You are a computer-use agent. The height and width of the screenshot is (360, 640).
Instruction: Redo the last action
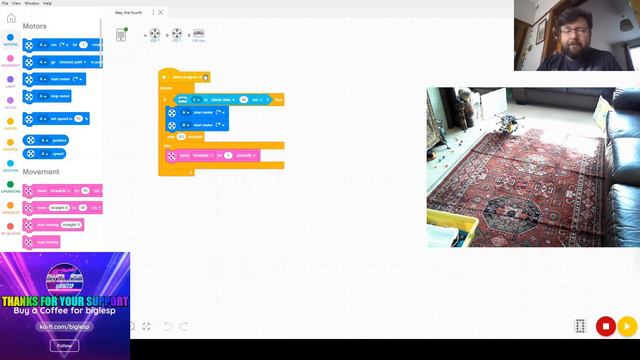[184, 326]
